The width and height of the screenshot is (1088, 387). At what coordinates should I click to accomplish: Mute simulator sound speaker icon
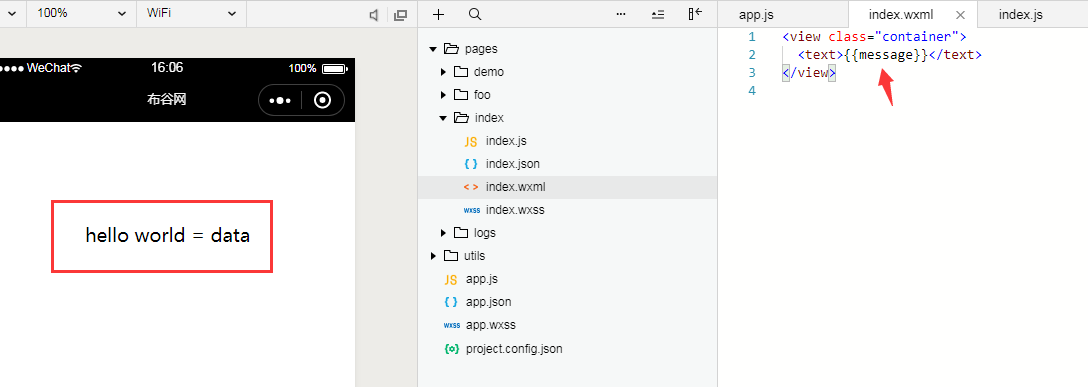pyautogui.click(x=374, y=15)
